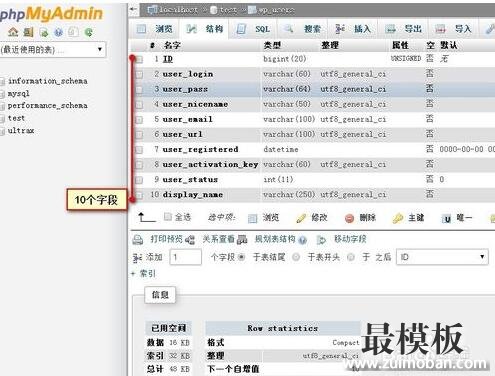The width and height of the screenshot is (495, 376).
Task: Switch to the 浏览 (Browse) tab
Action: click(155, 29)
